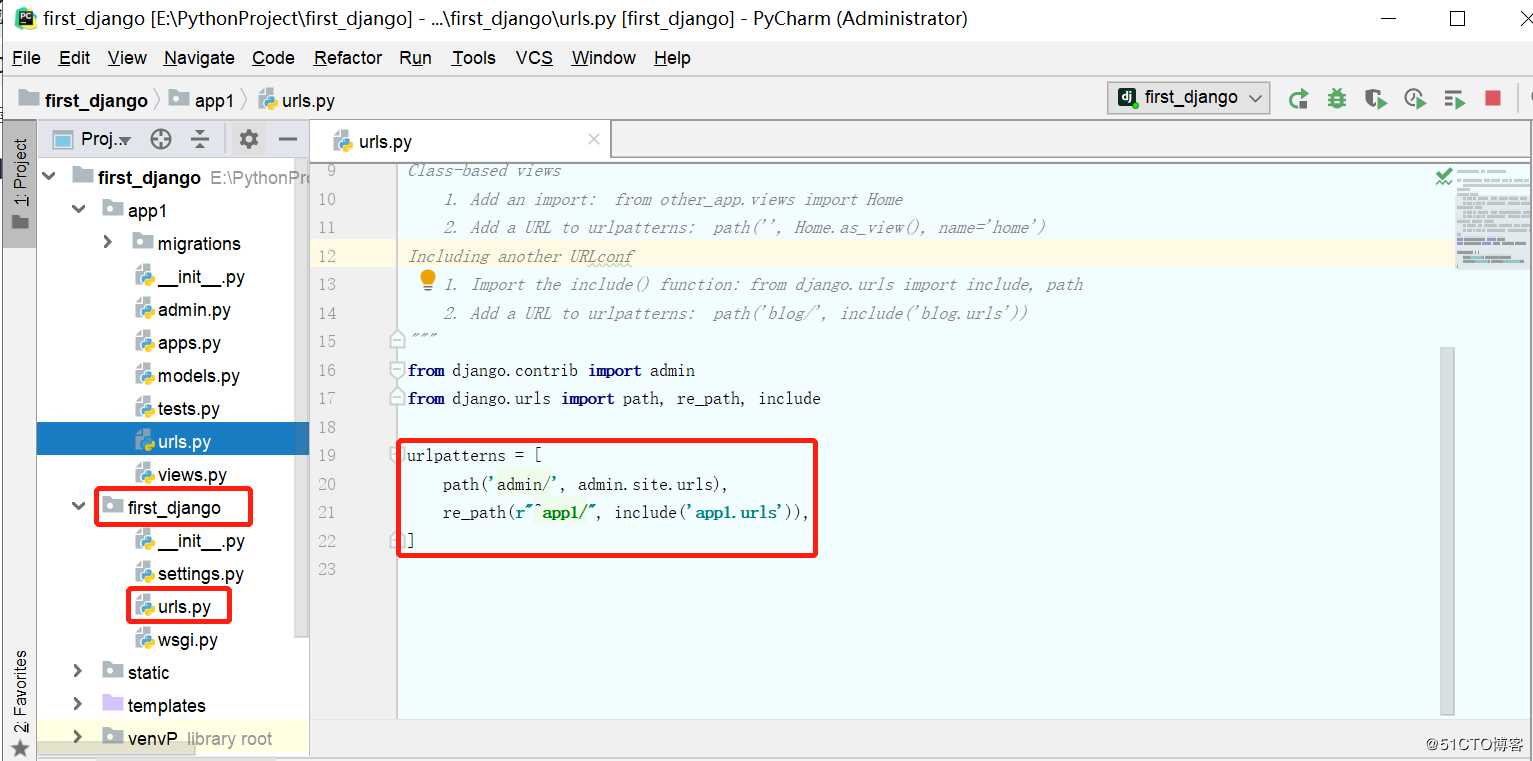Collapse the app1 folder

tap(78, 209)
